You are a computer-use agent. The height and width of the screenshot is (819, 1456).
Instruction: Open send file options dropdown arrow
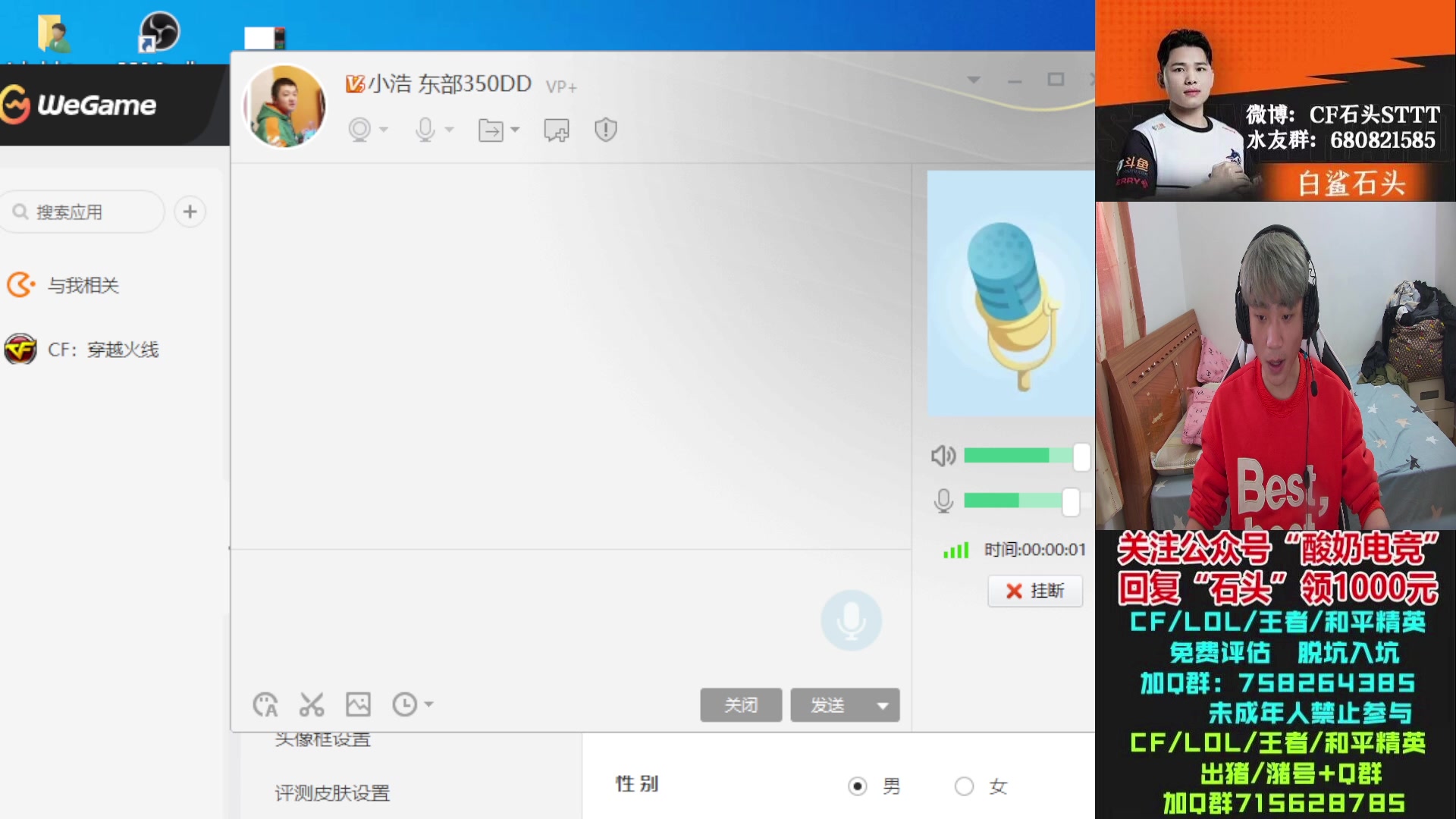(516, 130)
